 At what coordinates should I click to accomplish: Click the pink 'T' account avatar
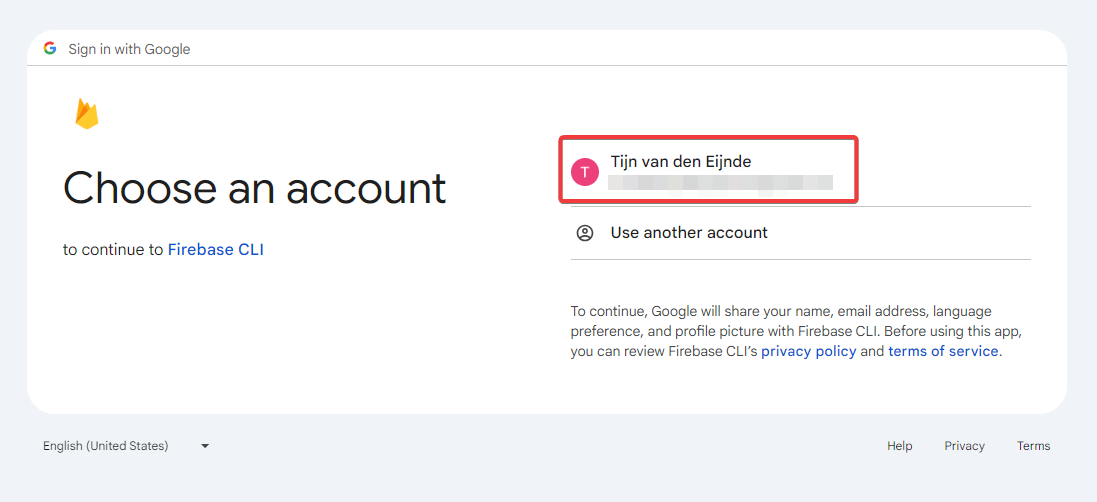[x=585, y=172]
